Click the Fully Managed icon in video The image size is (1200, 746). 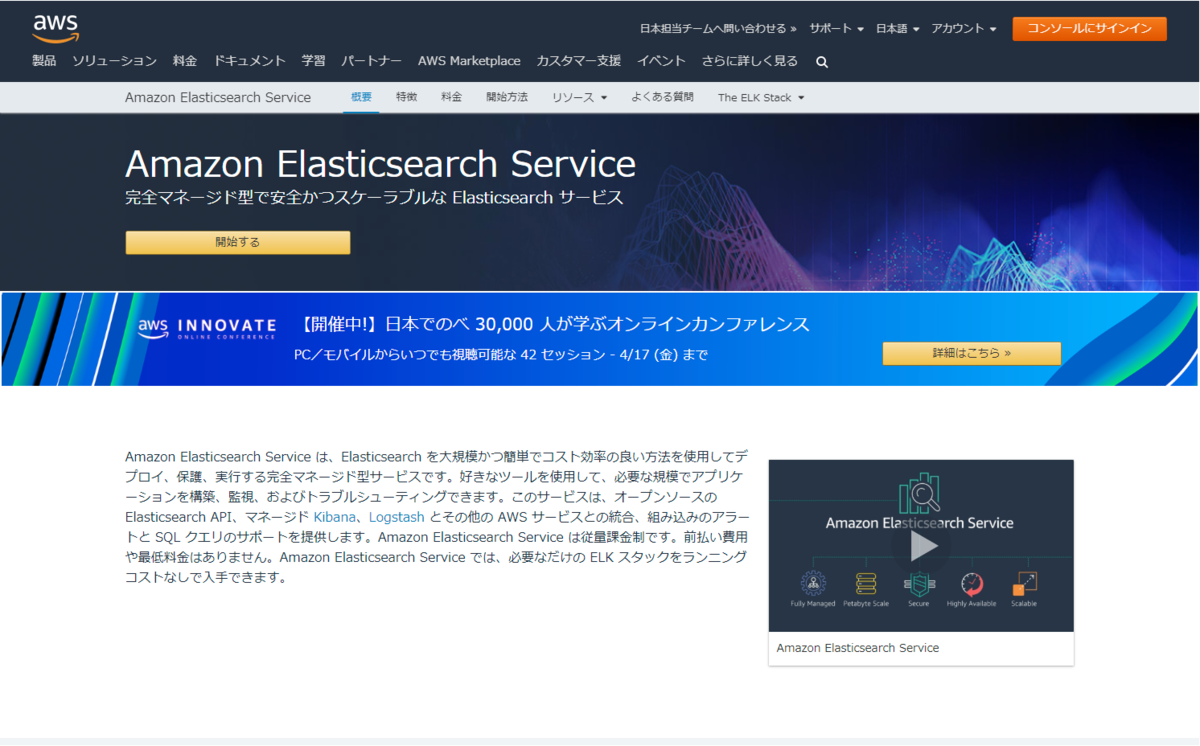[x=813, y=584]
